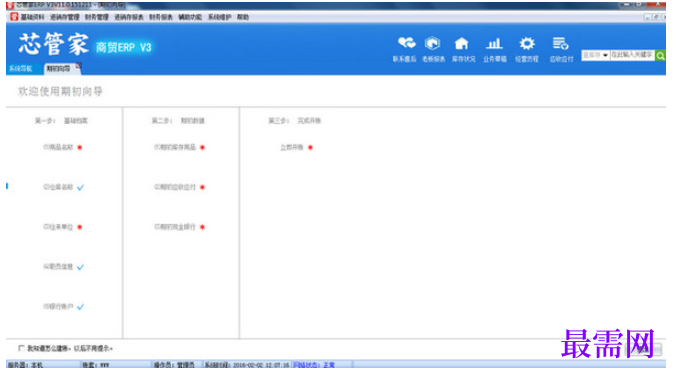Click the 服务器 status bar entry
The width and height of the screenshot is (673, 375).
[x=25, y=365]
